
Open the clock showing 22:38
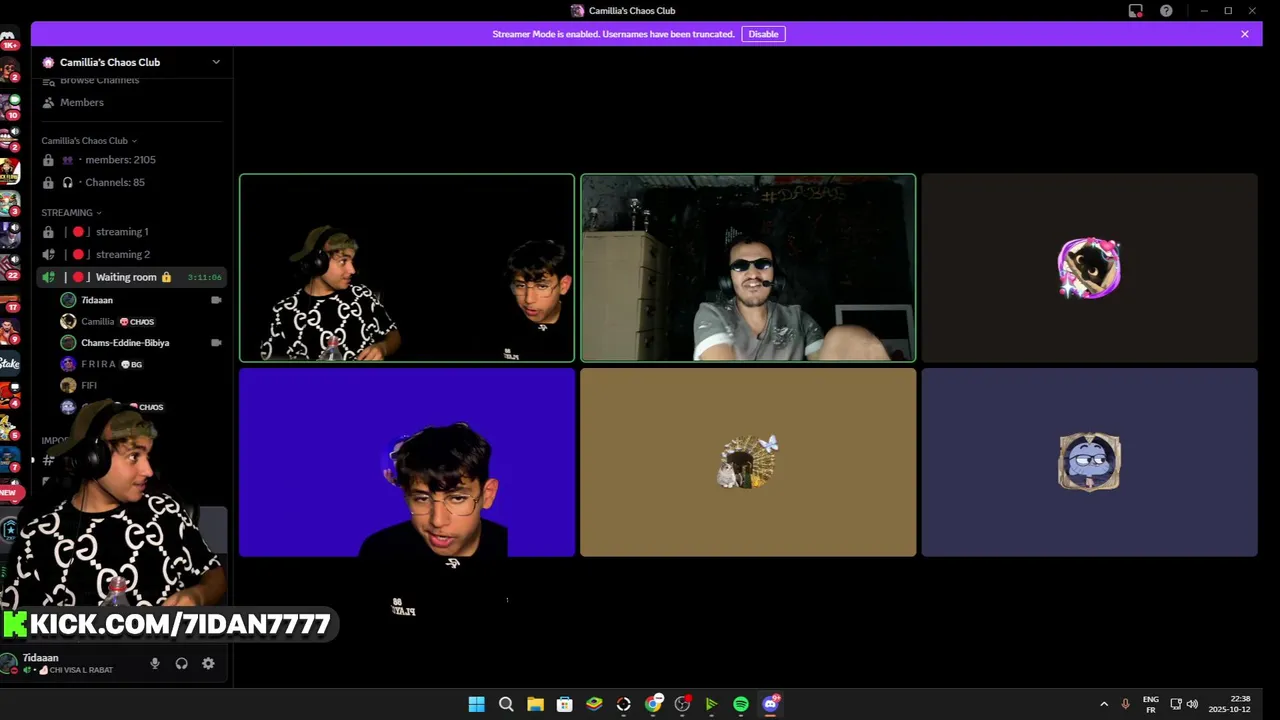[x=1229, y=704]
